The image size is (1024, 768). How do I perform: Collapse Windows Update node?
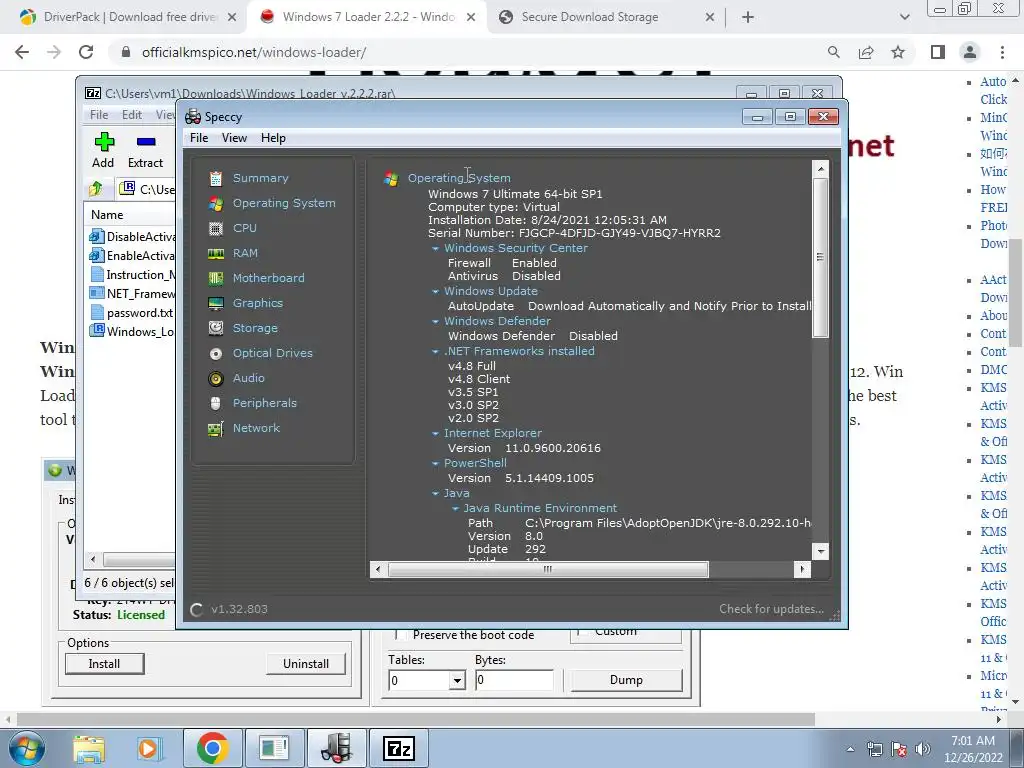click(x=435, y=291)
